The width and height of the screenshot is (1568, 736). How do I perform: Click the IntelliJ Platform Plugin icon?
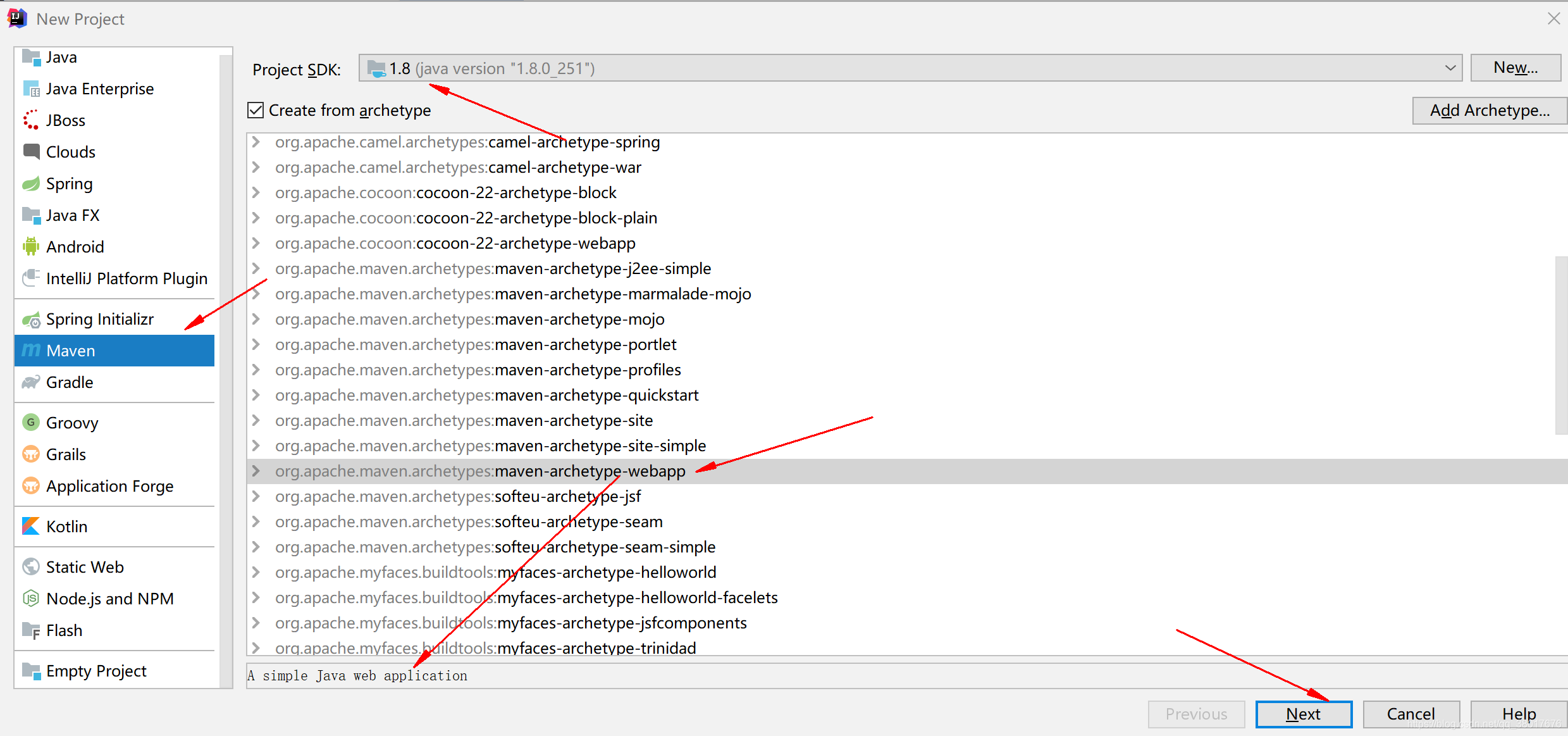click(x=31, y=278)
